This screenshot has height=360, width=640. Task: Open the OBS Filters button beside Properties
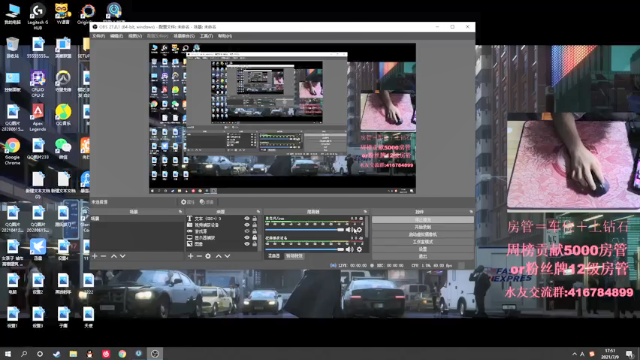pyautogui.click(x=207, y=202)
